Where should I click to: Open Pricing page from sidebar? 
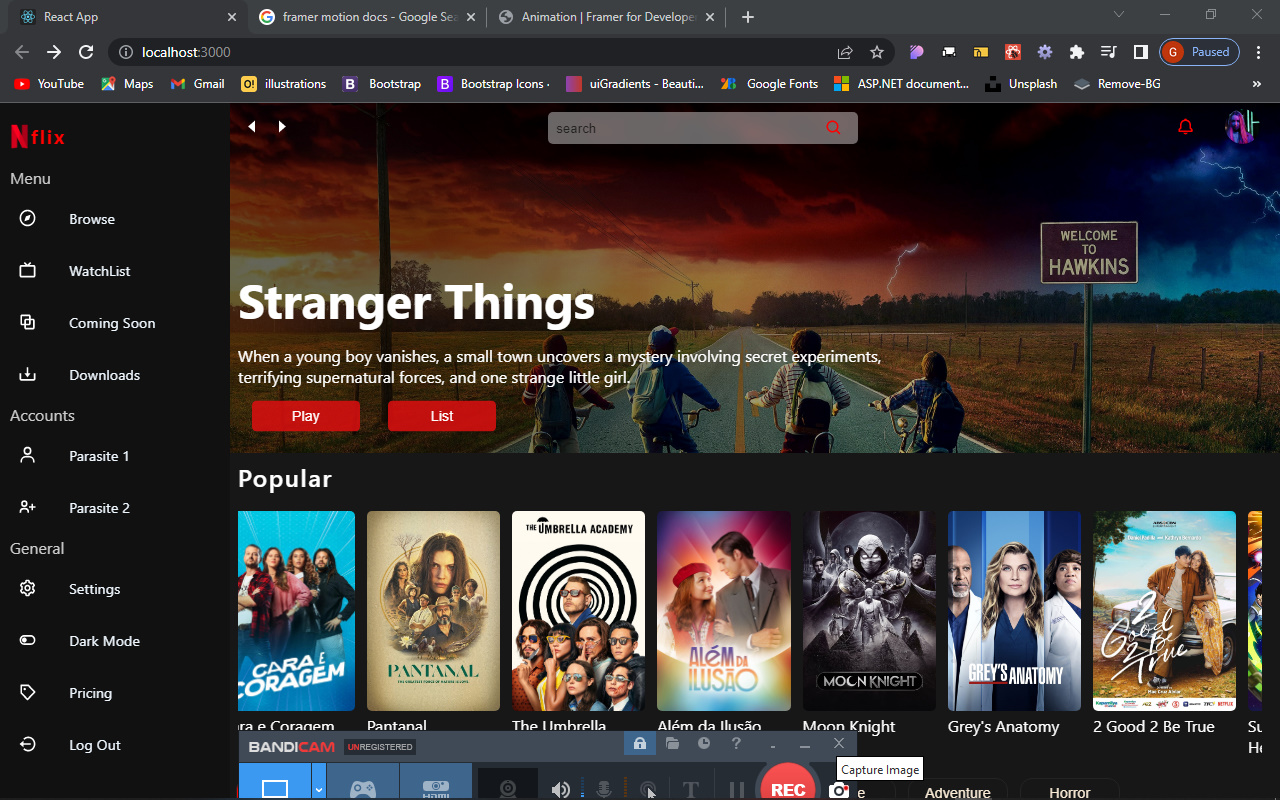tap(66, 693)
